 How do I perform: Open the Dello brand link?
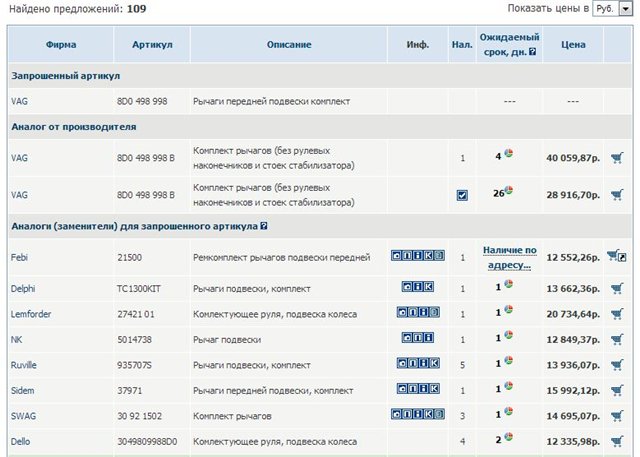click(20, 441)
